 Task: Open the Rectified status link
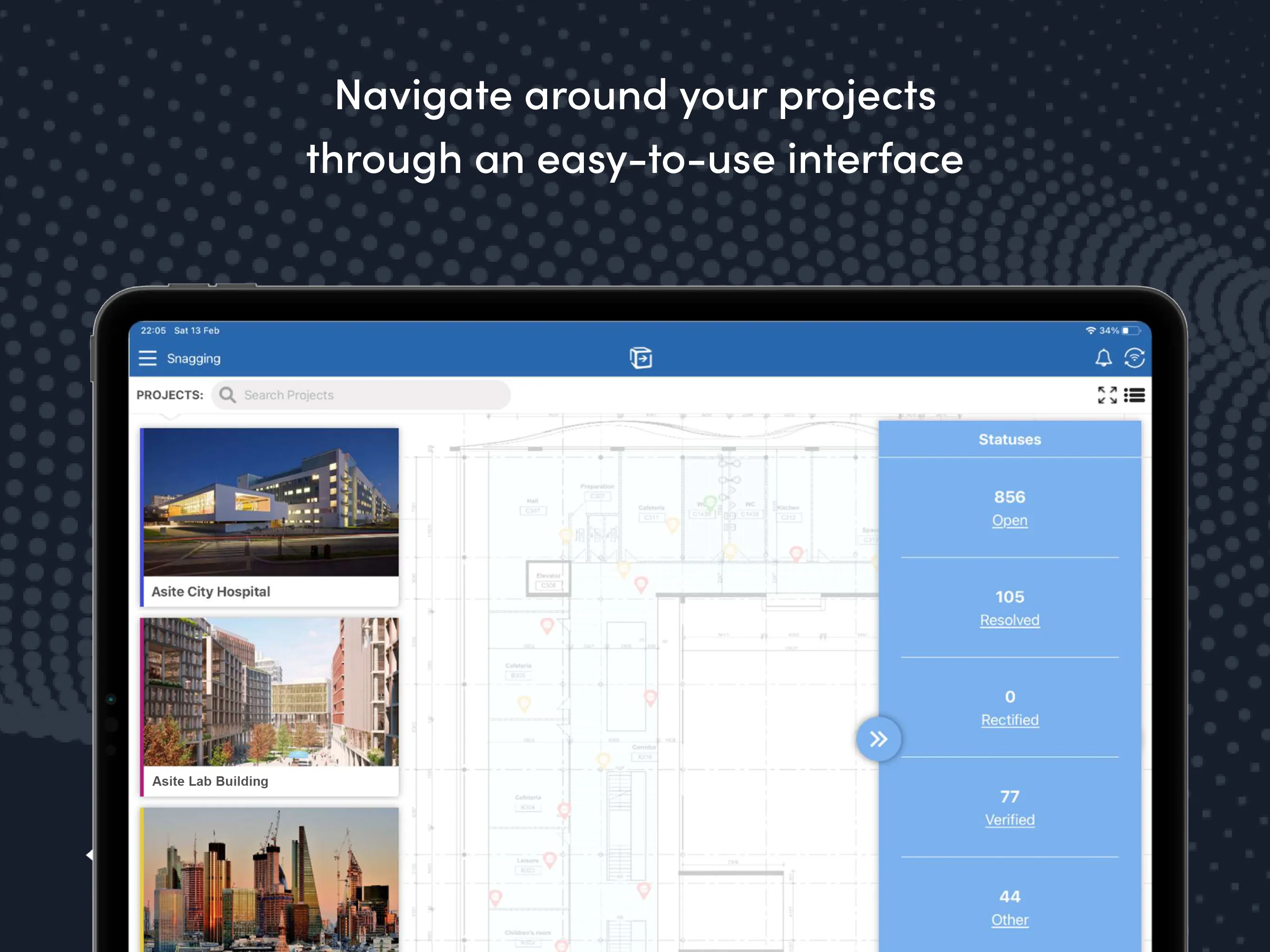click(x=1010, y=720)
